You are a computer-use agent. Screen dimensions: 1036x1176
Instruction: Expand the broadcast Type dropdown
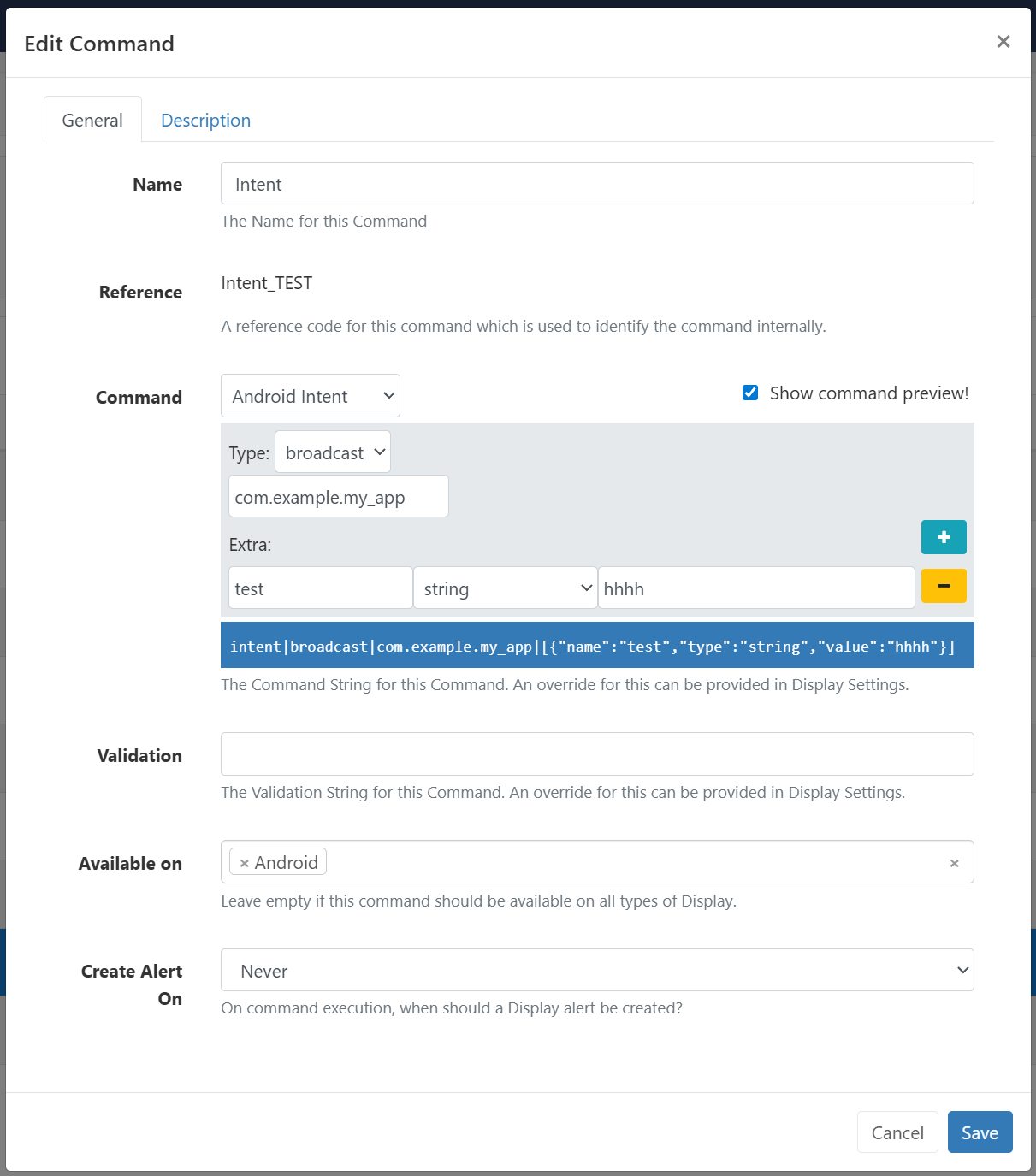tap(333, 453)
